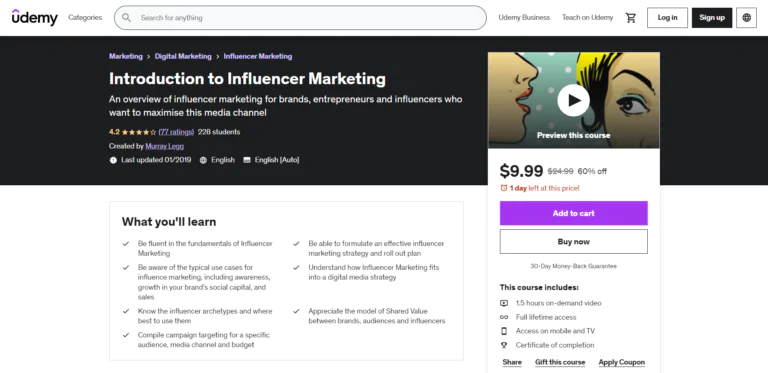
Task: Click checkmark beside 'Compile campaign targeting'
Action: [x=126, y=335]
